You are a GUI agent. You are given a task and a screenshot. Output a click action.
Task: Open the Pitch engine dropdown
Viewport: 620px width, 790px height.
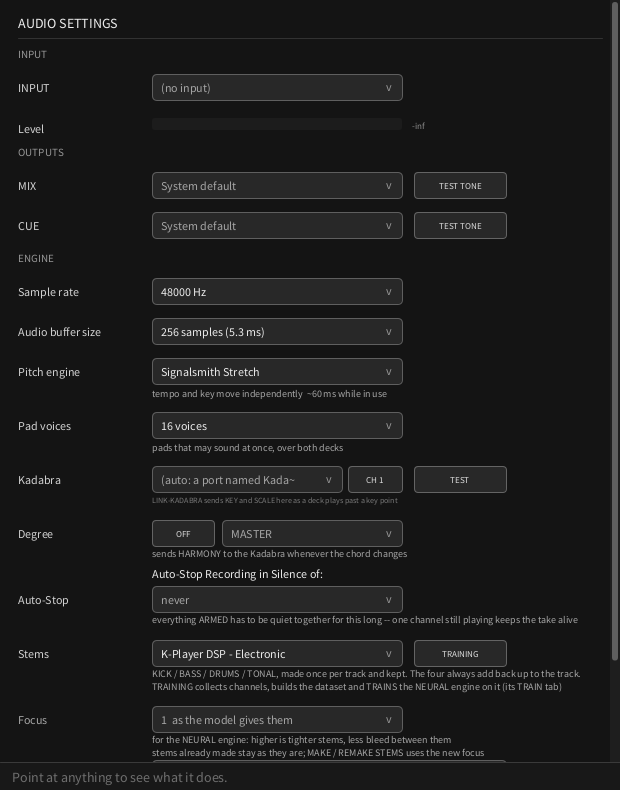[x=277, y=372]
